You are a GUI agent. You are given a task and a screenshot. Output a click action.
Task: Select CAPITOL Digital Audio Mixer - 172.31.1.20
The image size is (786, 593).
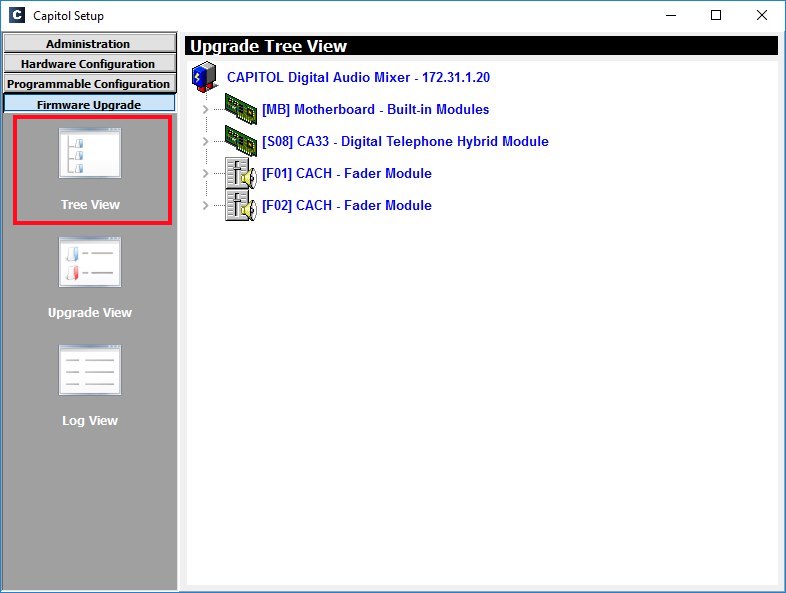pyautogui.click(x=358, y=77)
